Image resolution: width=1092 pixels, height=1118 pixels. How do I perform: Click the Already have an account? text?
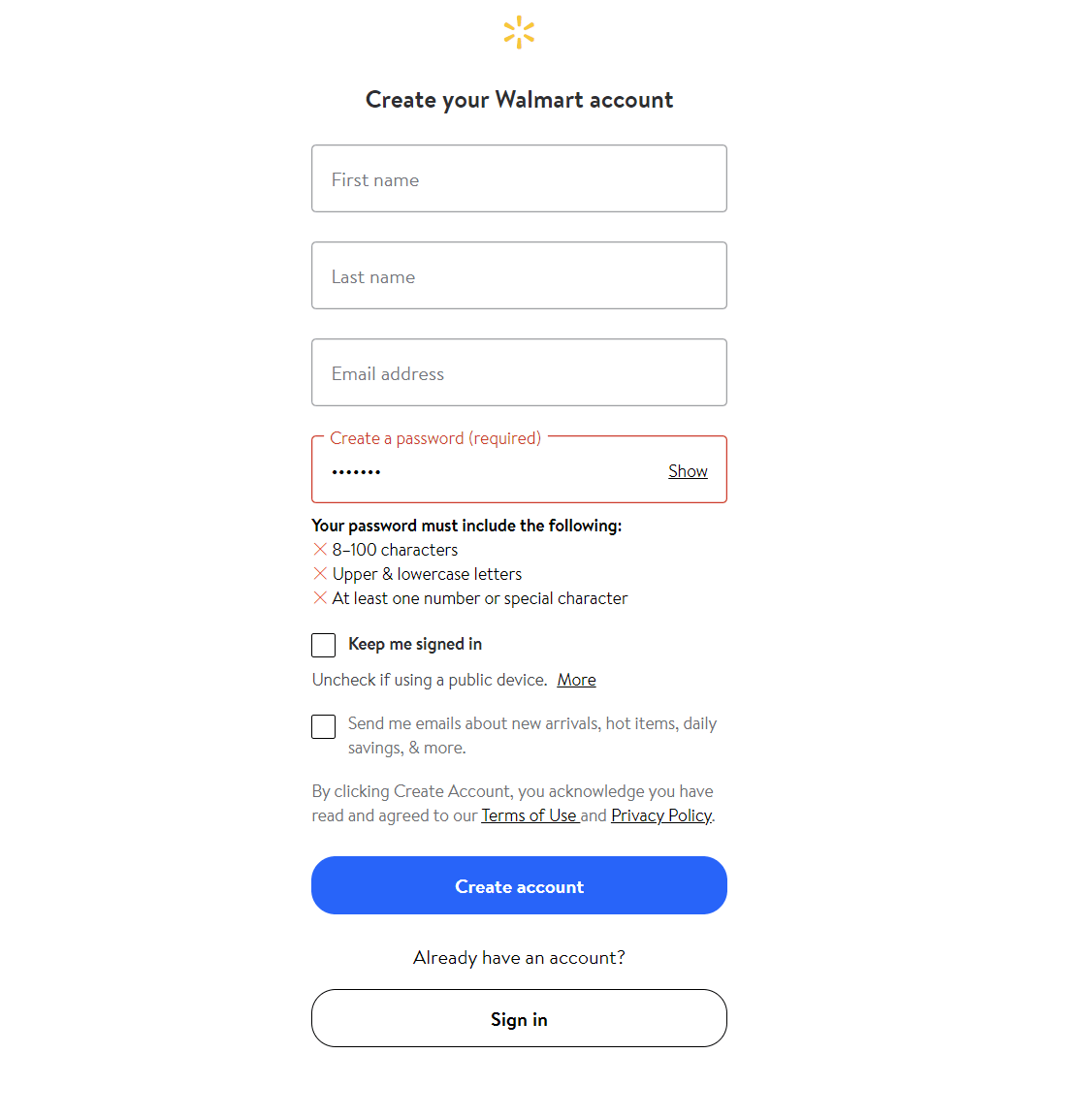519,958
